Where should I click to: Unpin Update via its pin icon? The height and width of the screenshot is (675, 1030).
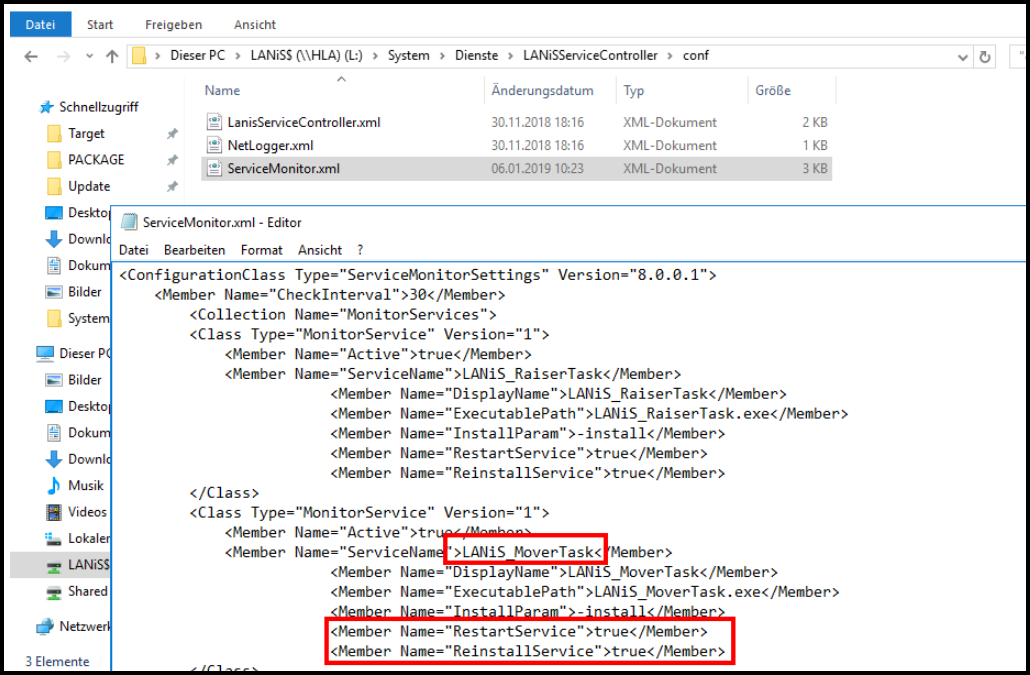[172, 186]
